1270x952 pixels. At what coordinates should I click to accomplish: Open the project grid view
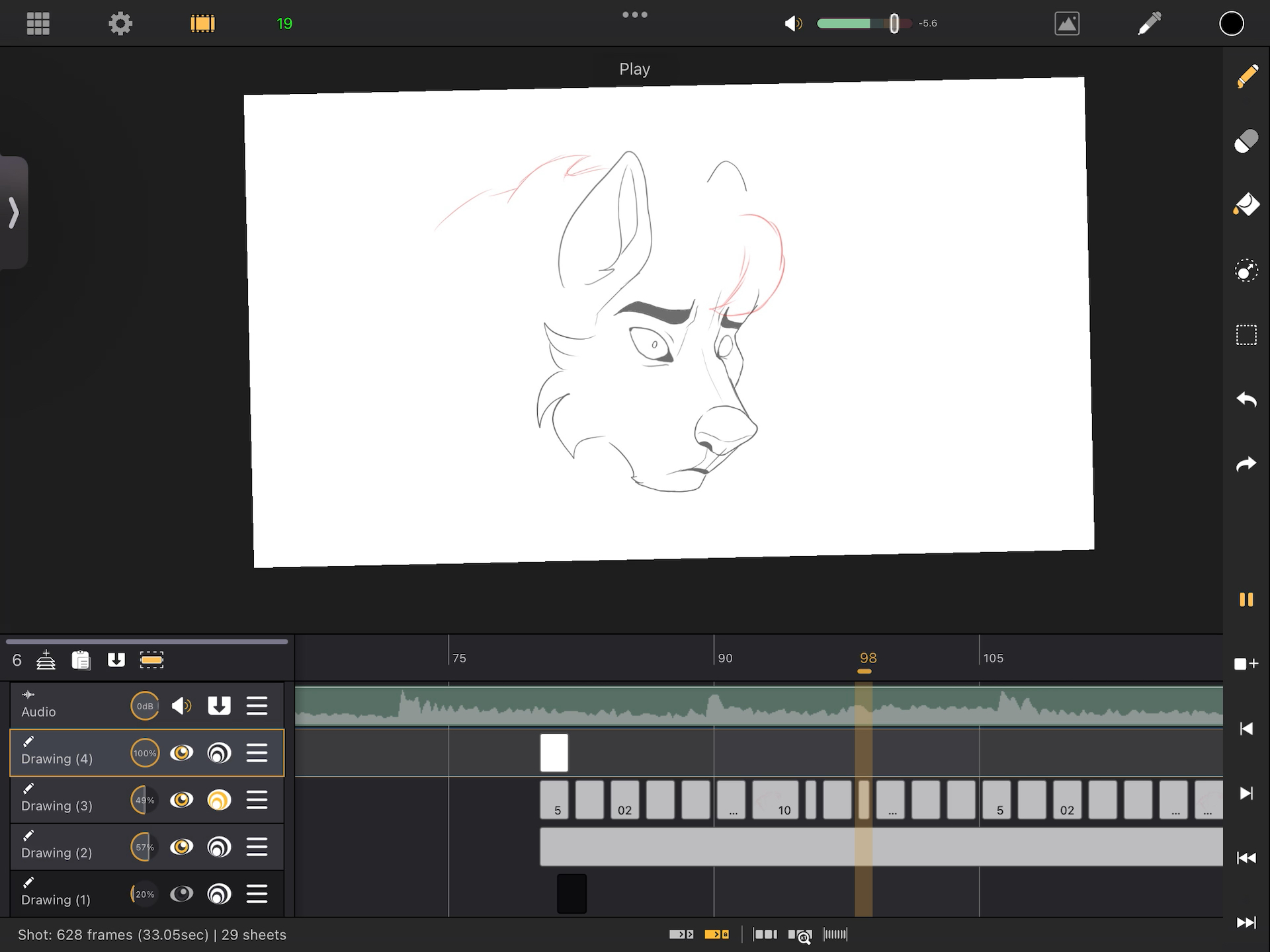[38, 24]
